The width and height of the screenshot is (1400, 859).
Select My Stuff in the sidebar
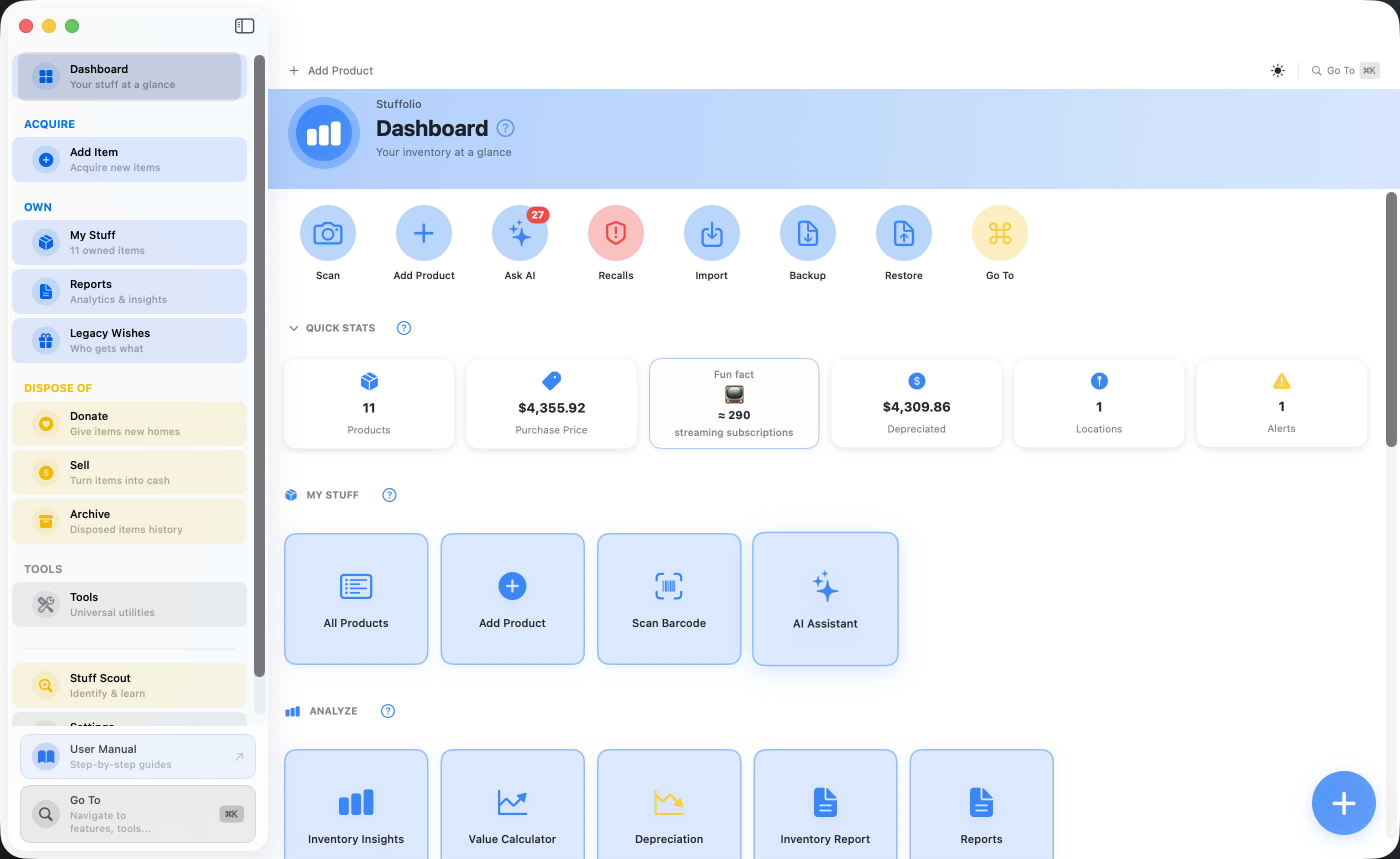click(129, 242)
